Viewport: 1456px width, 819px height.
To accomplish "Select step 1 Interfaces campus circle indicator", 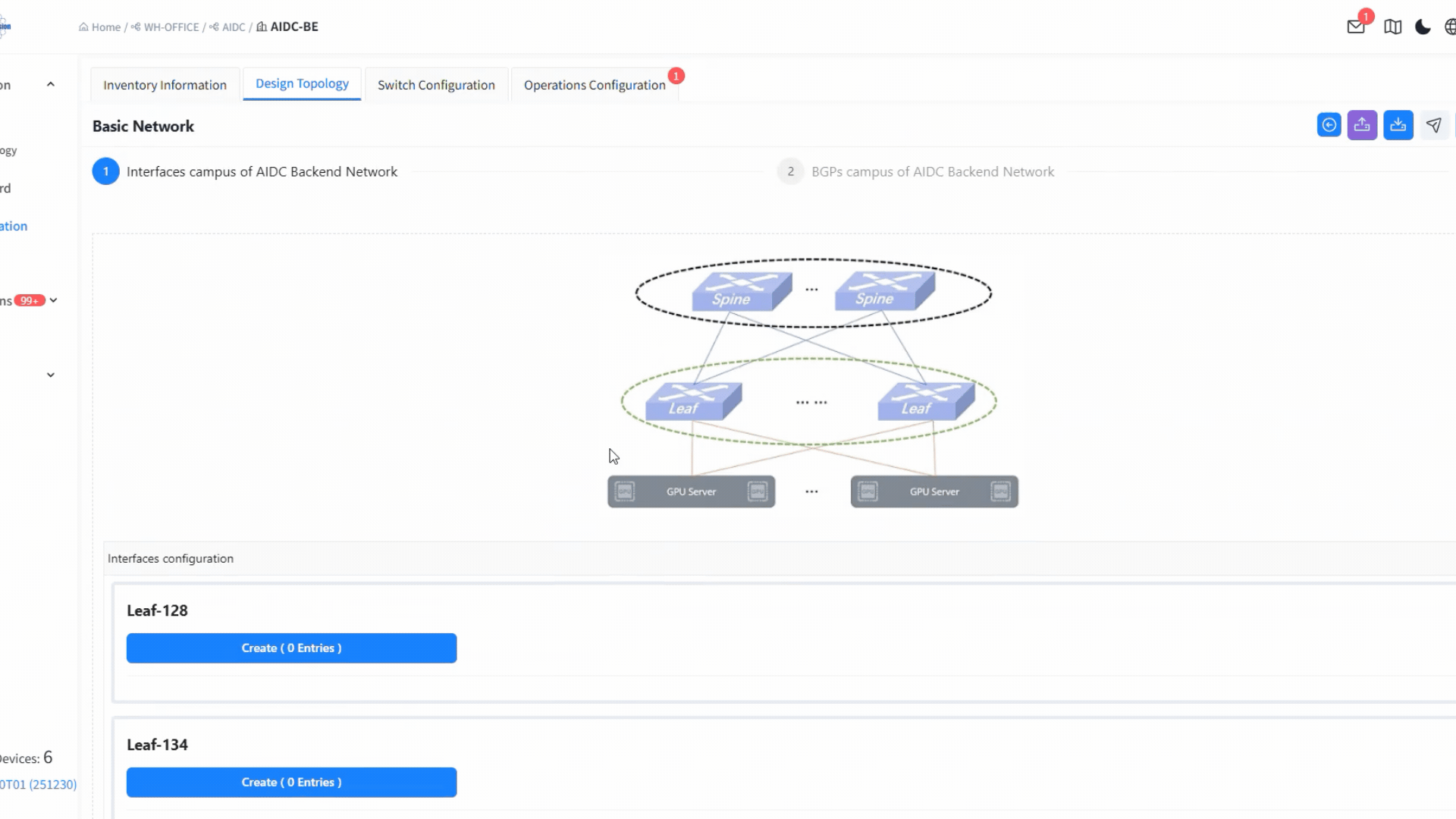I will 105,171.
